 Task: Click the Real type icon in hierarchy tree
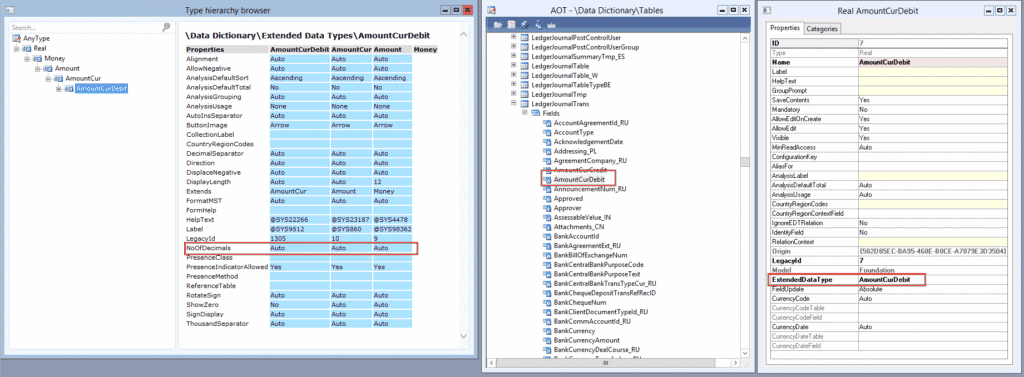[27, 48]
